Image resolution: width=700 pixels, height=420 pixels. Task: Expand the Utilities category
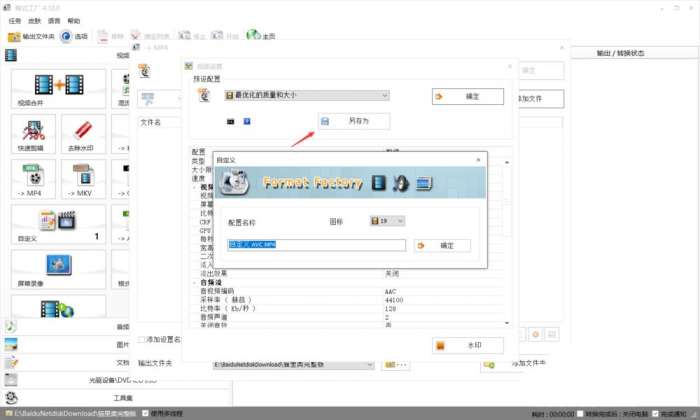(x=118, y=398)
